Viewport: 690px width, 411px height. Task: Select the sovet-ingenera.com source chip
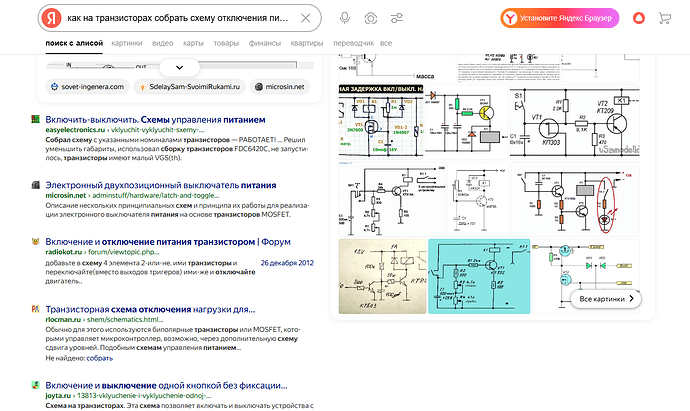84,88
